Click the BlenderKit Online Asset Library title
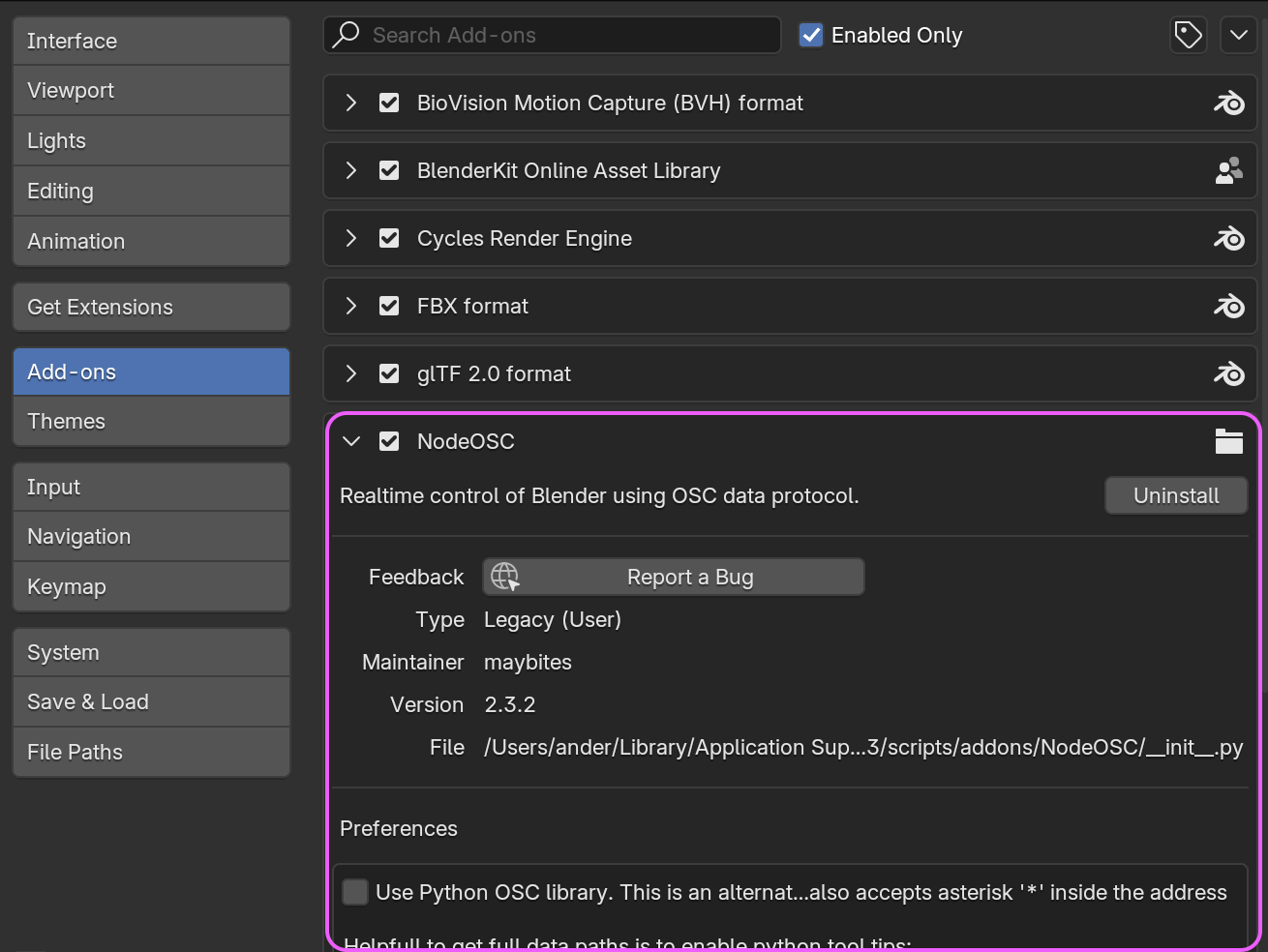Viewport: 1268px width, 952px height. click(569, 170)
